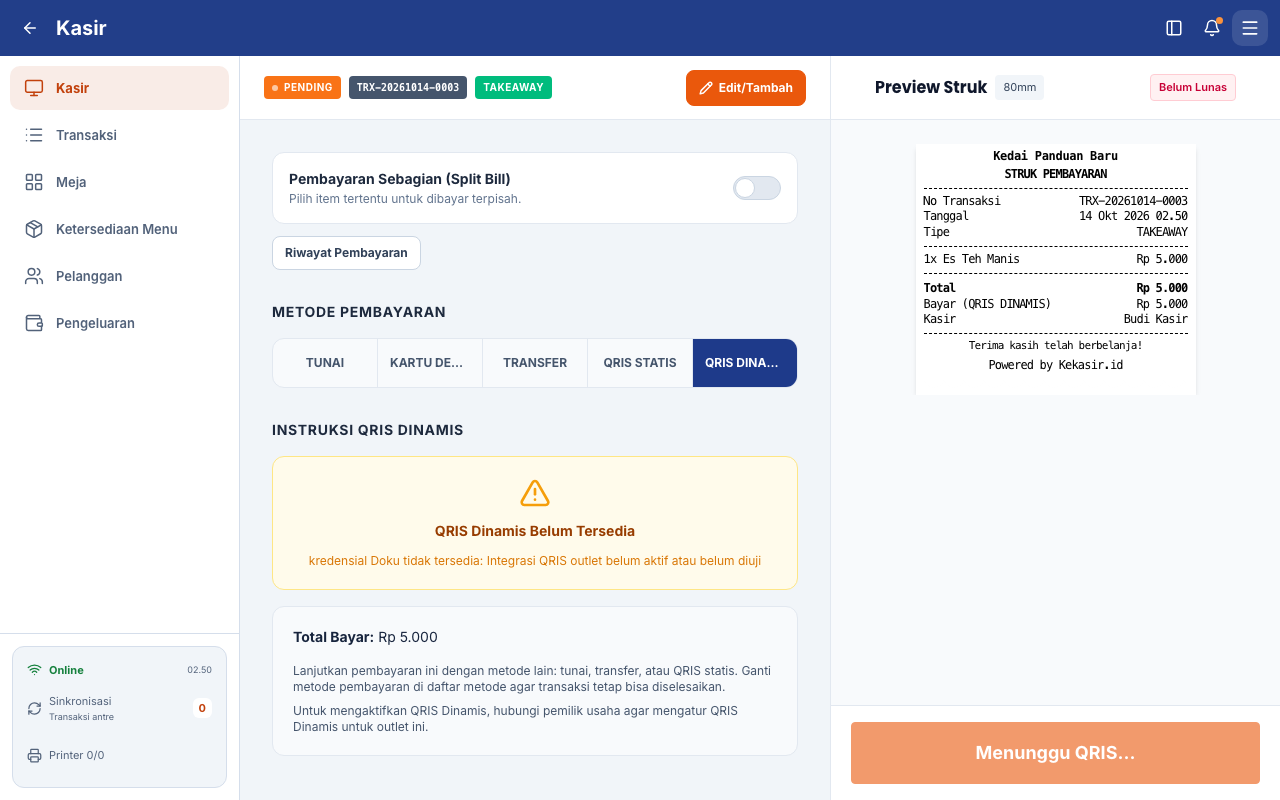Screen dimensions: 1280x800
Task: Click the Sinkronisasi refresh icon
Action: (x=34, y=708)
